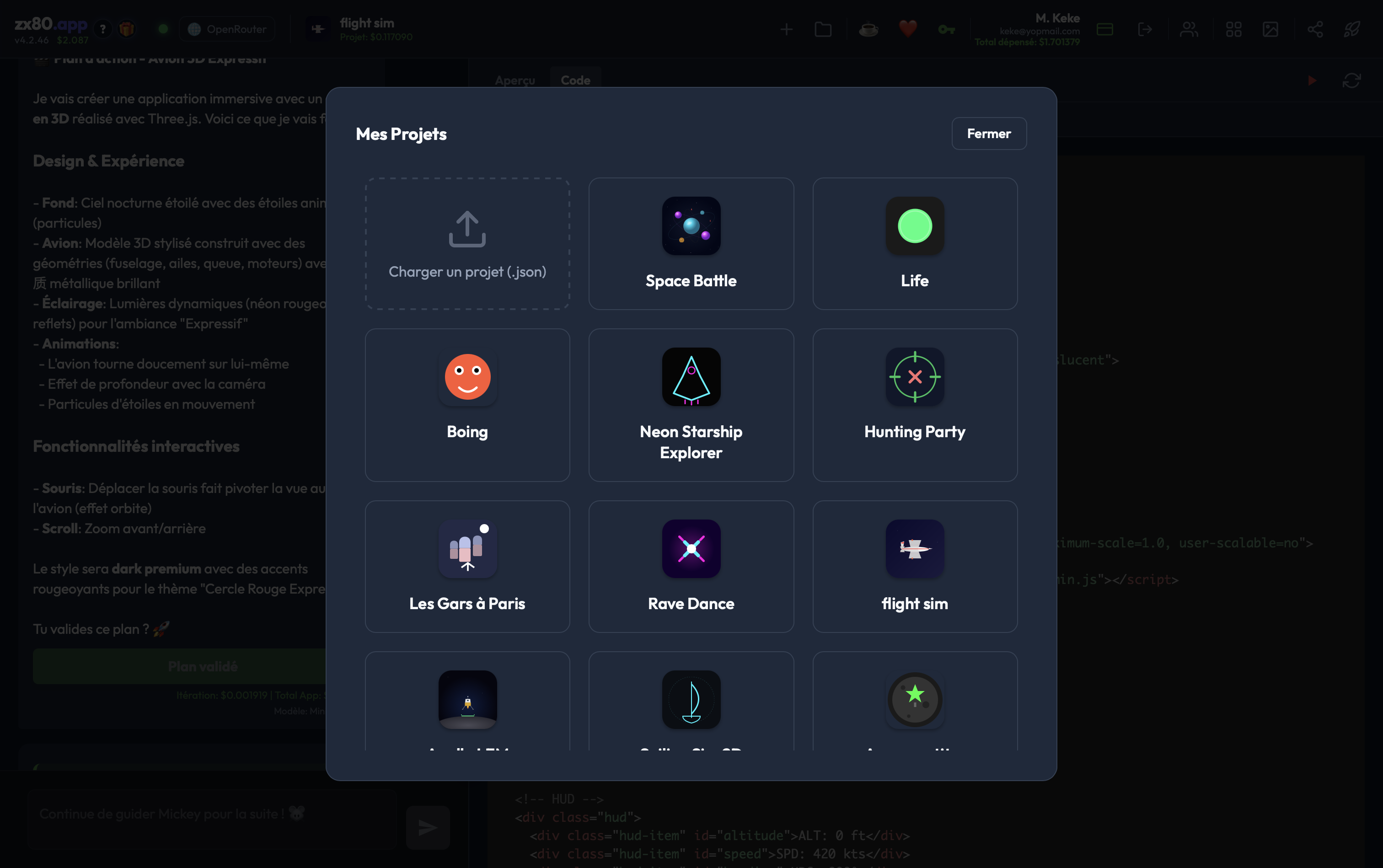Click the logout arrow icon

pyautogui.click(x=1145, y=29)
